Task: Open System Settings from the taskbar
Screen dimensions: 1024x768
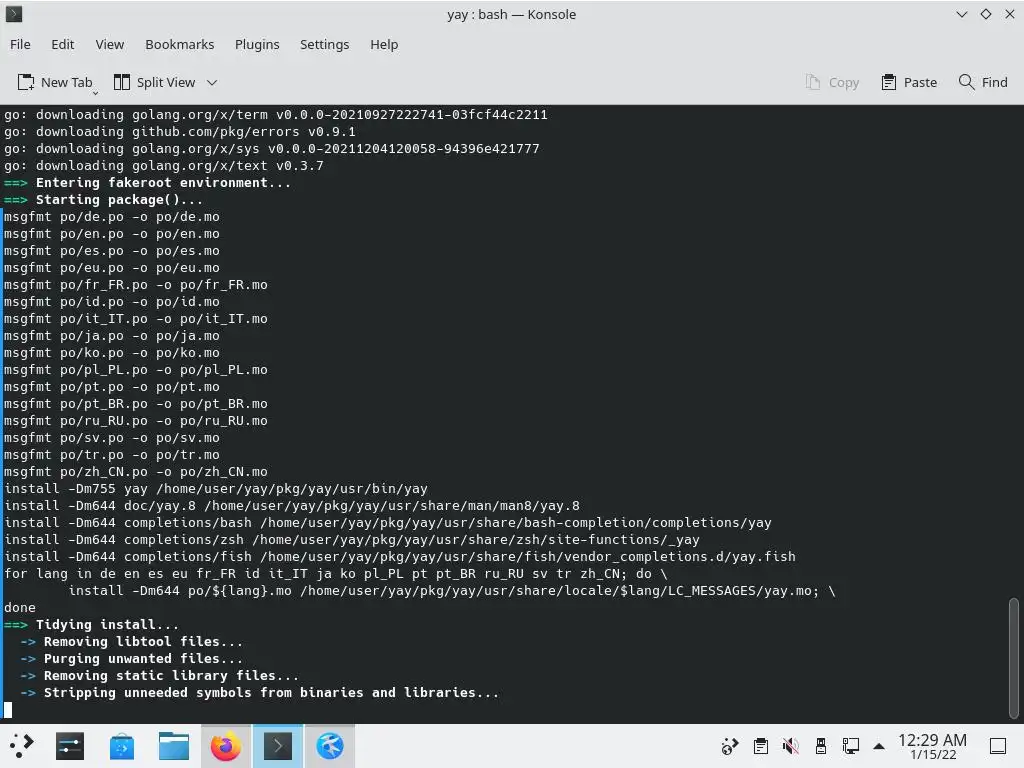Action: (70, 746)
